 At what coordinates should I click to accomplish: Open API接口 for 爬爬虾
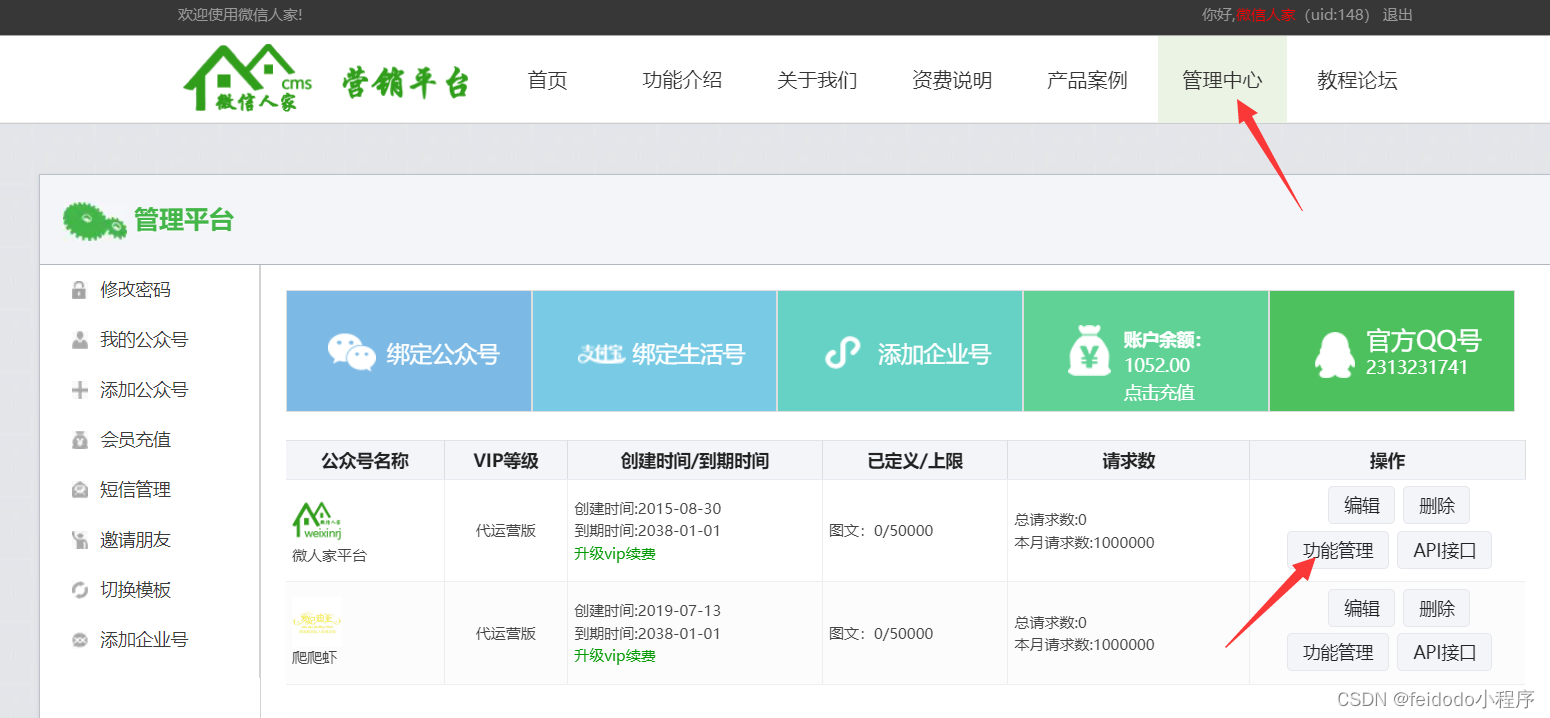[x=1444, y=652]
